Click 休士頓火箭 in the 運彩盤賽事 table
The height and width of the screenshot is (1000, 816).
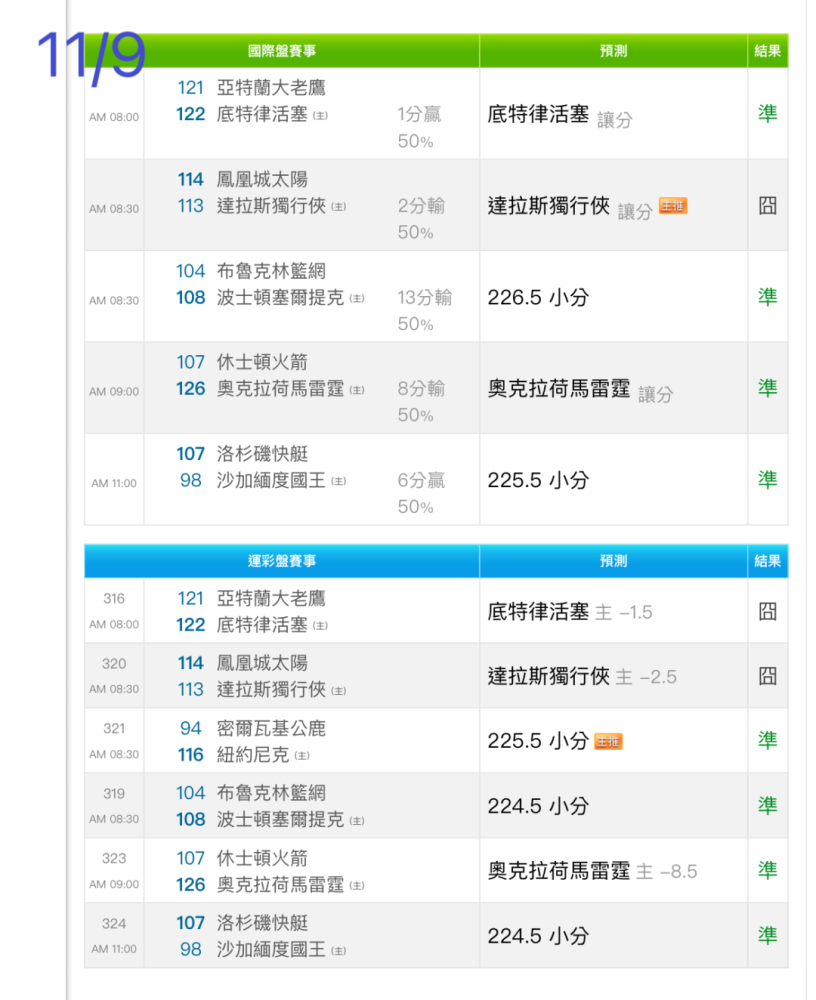[262, 858]
